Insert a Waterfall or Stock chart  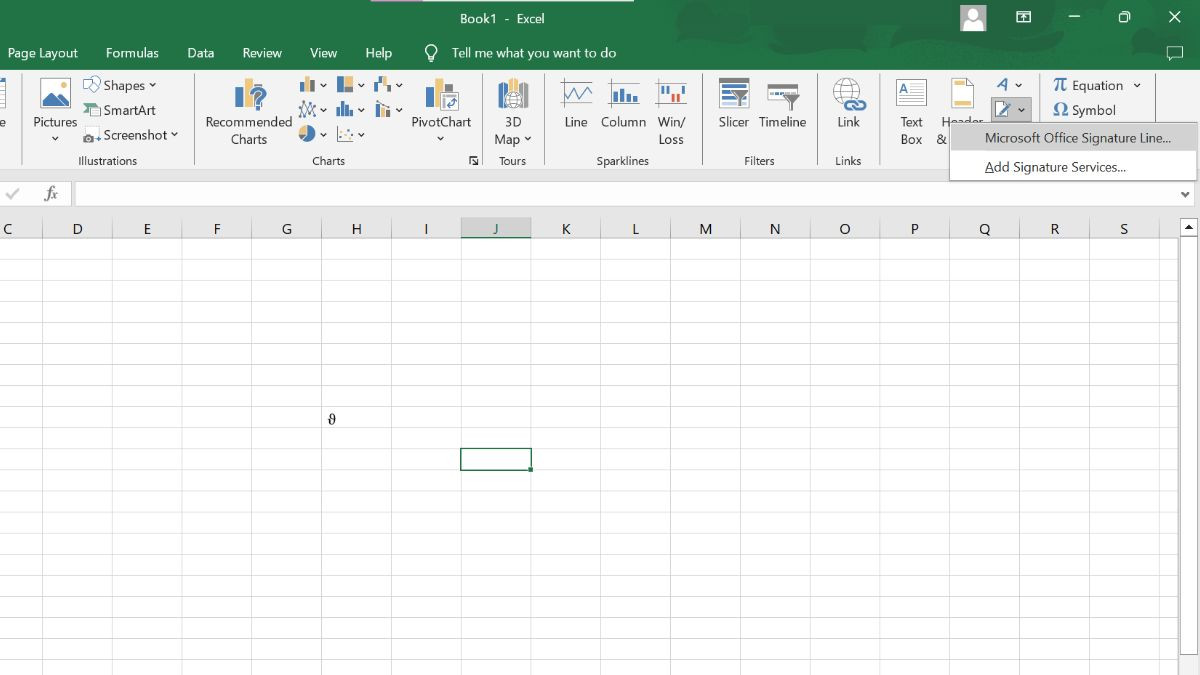(x=388, y=85)
